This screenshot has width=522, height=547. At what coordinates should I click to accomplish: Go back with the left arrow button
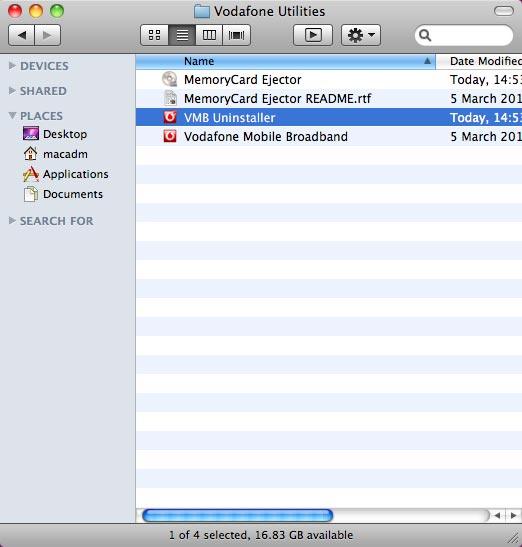(x=22, y=35)
